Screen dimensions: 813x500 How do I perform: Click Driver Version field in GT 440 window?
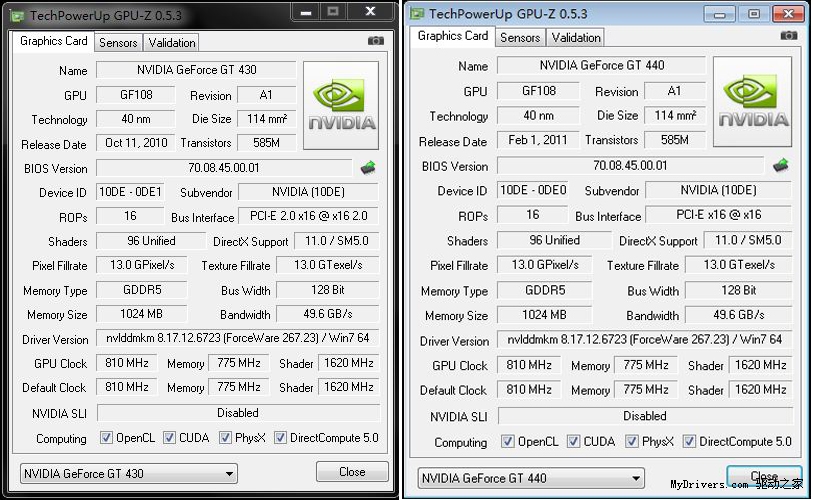pyautogui.click(x=644, y=339)
